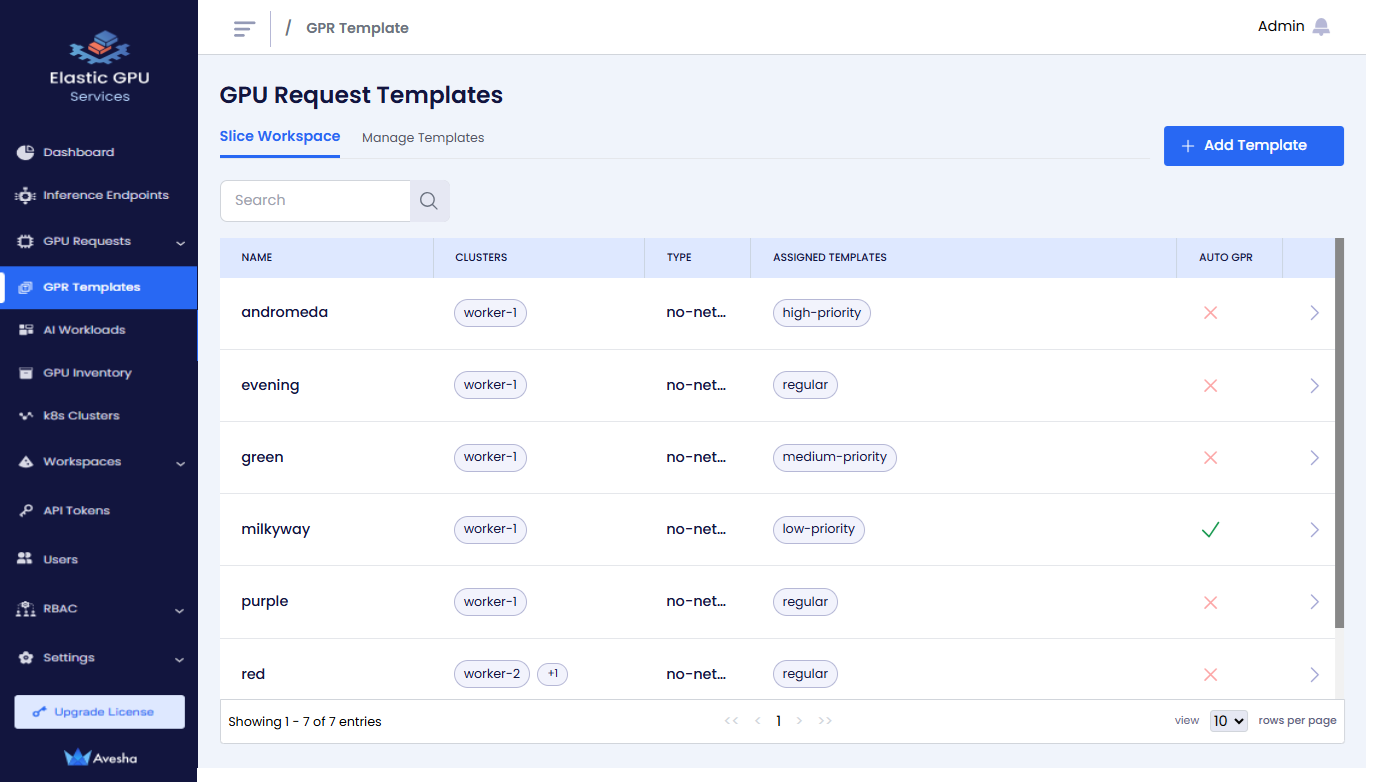
Task: Click the search magnifier icon
Action: click(x=429, y=201)
